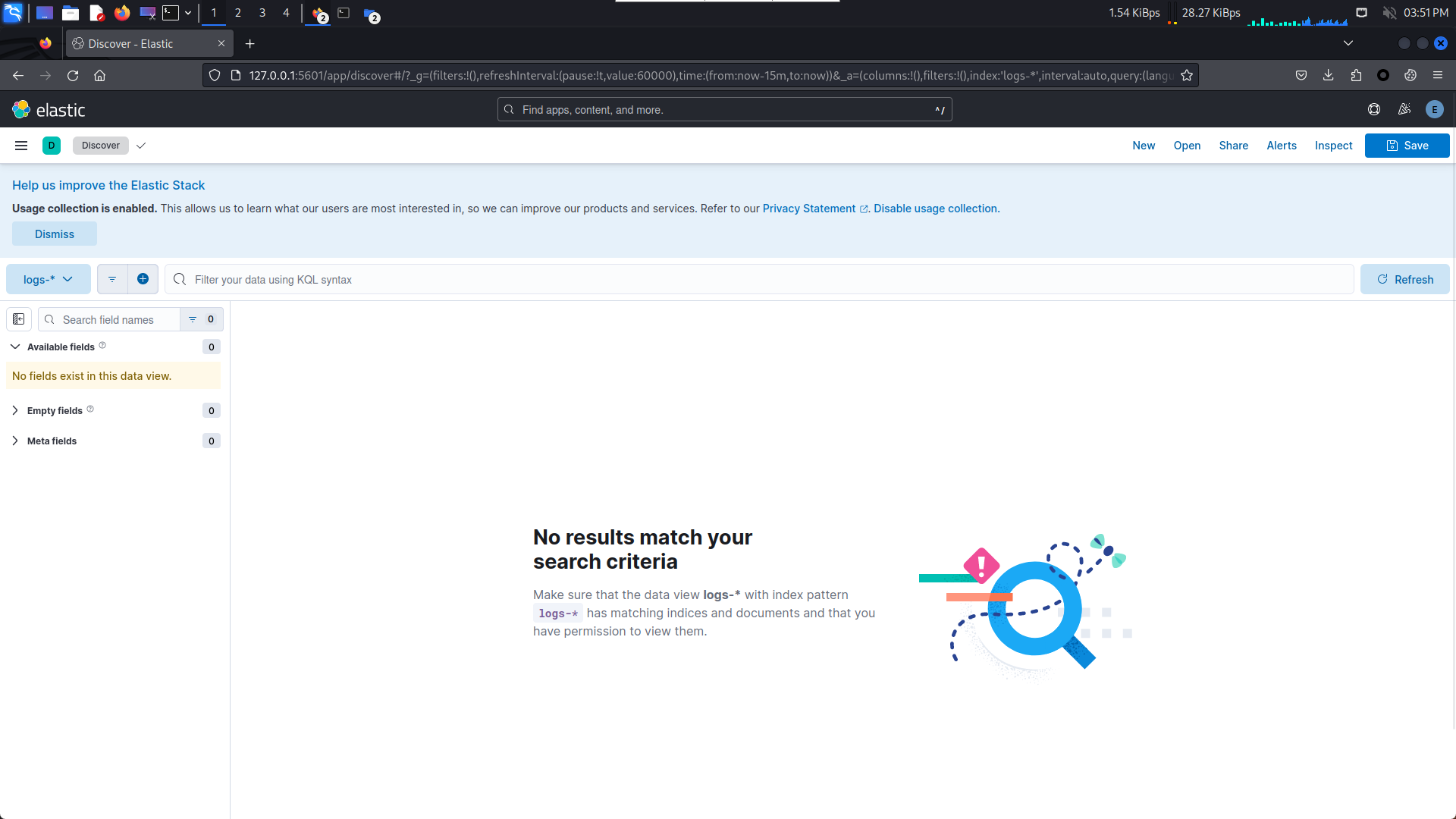Open the Inspect menu item
Viewport: 1456px width, 819px height.
click(x=1334, y=145)
